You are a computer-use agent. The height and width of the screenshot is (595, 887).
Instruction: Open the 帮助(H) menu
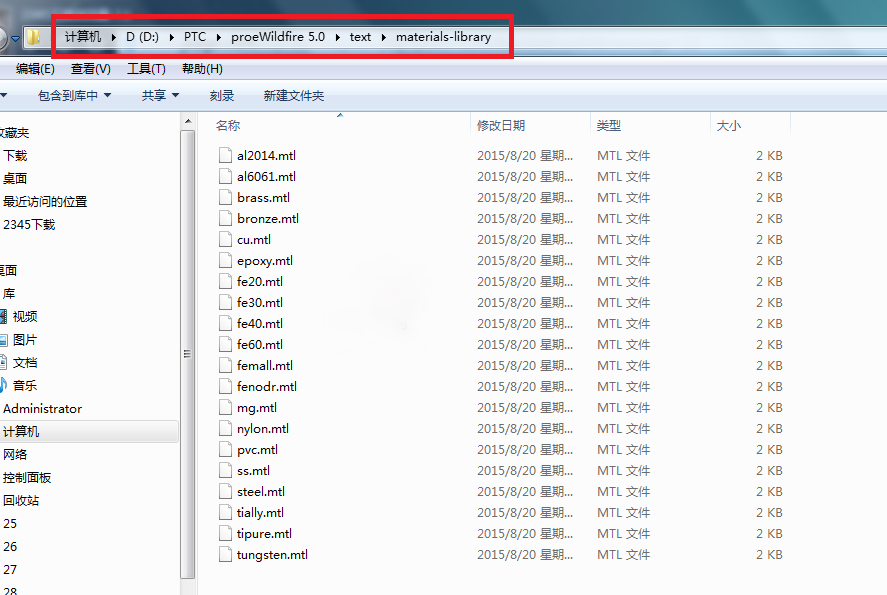[202, 69]
